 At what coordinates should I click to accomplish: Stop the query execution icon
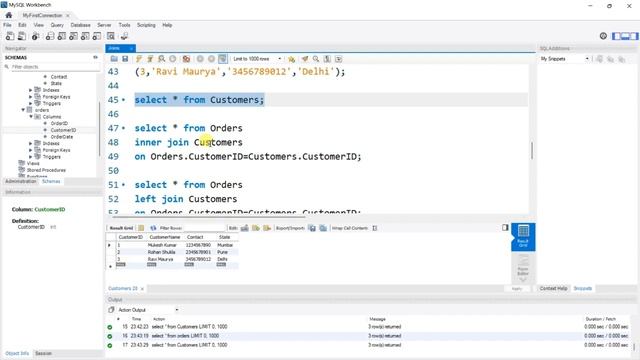[173, 59]
